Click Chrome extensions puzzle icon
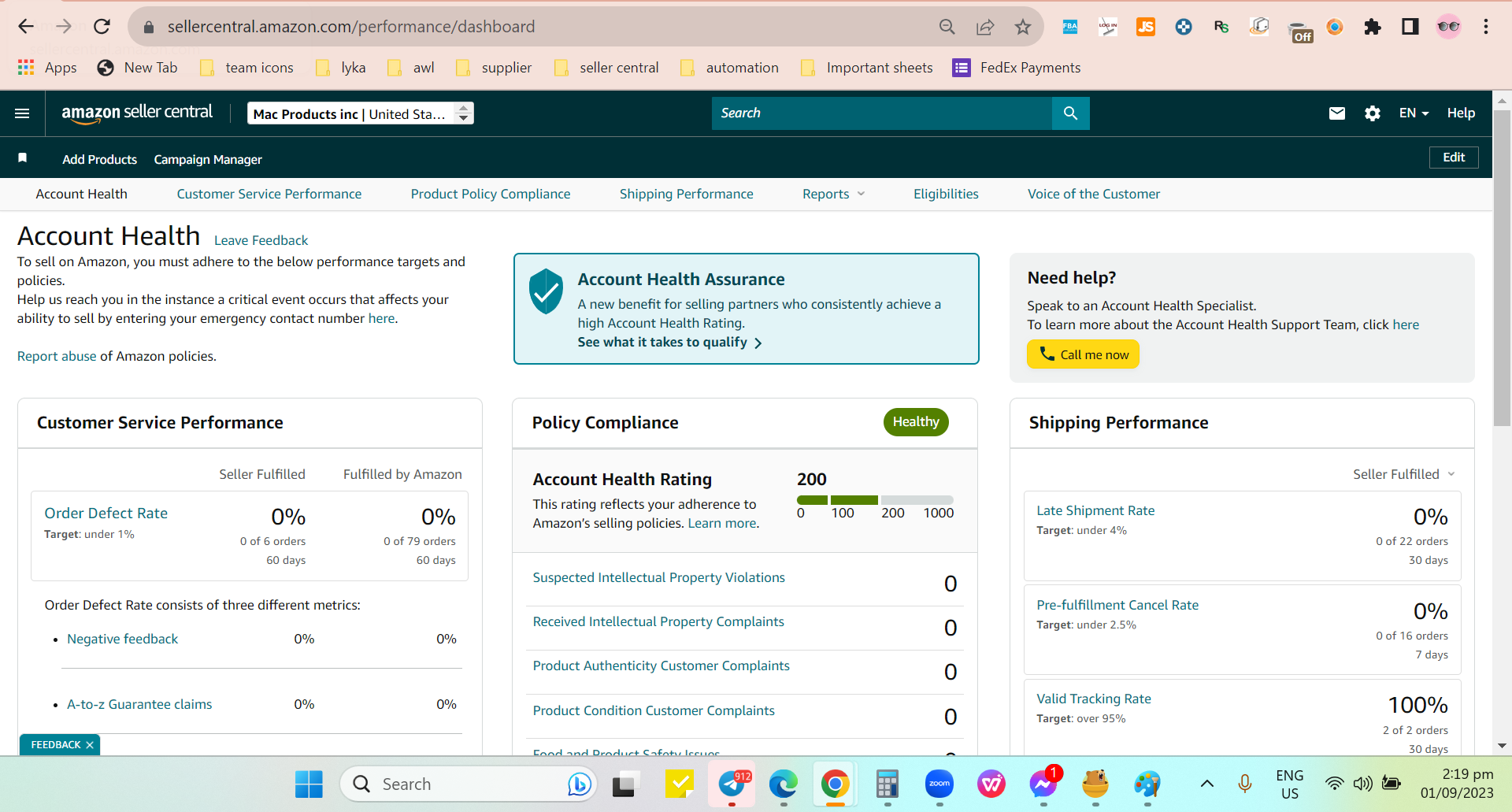Screen dimensions: 1512x812 pyautogui.click(x=1373, y=27)
